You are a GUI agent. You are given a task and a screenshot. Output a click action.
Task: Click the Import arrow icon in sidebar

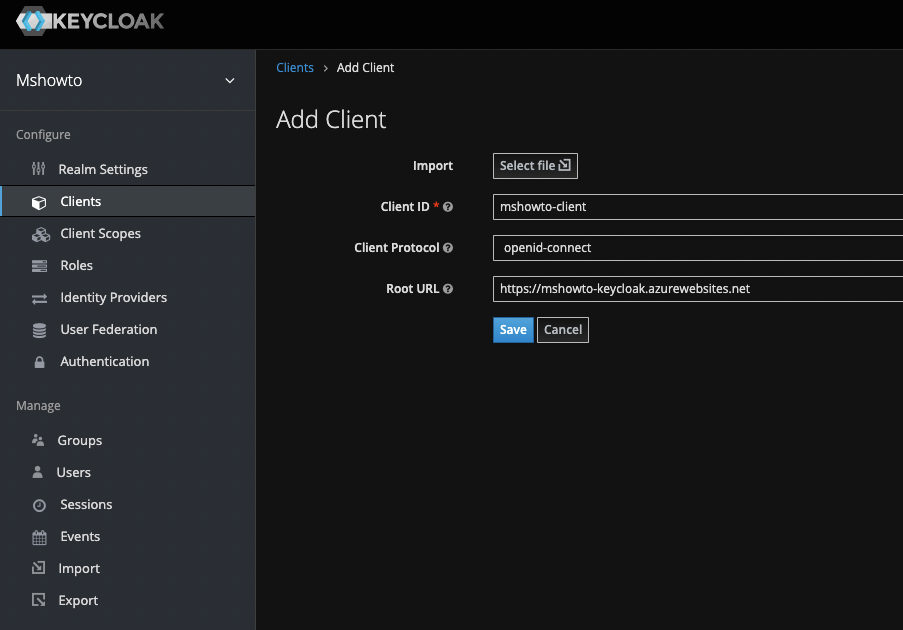pyautogui.click(x=38, y=568)
